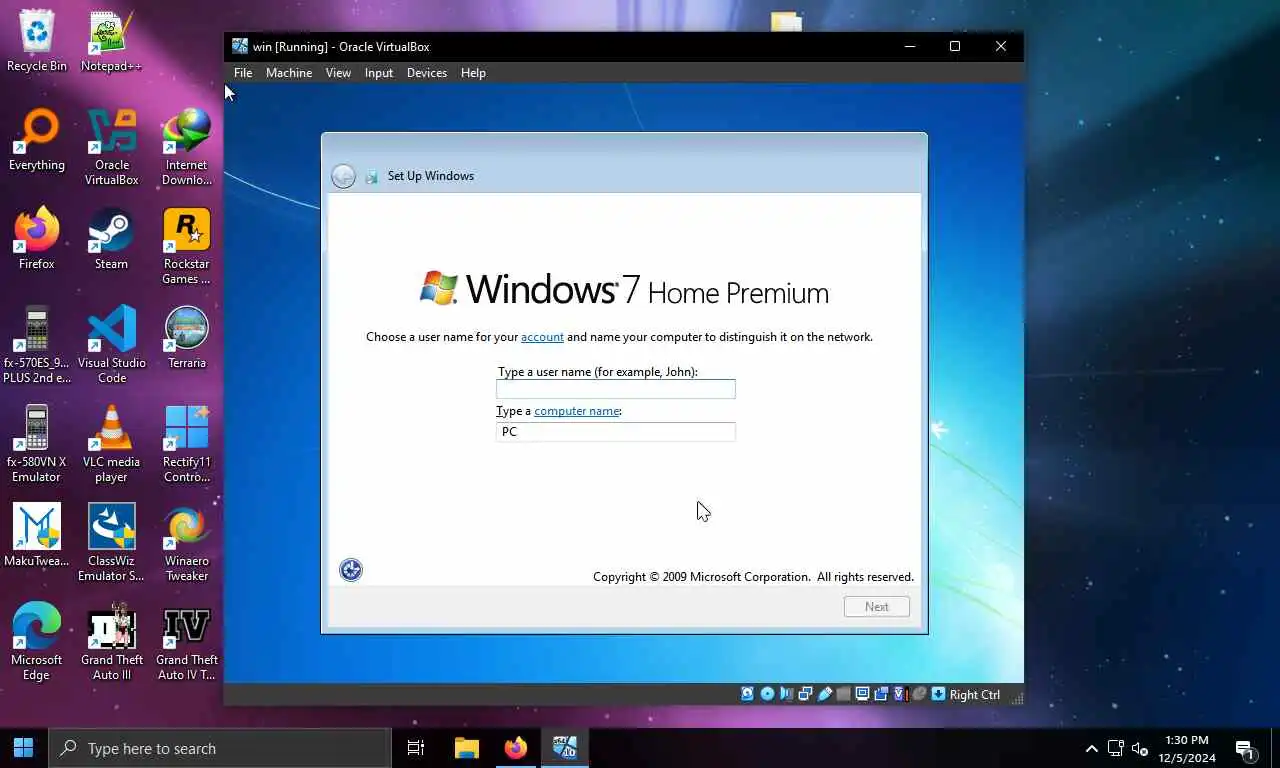This screenshot has width=1280, height=768.
Task: Click the taskbar search box
Action: coord(219,748)
